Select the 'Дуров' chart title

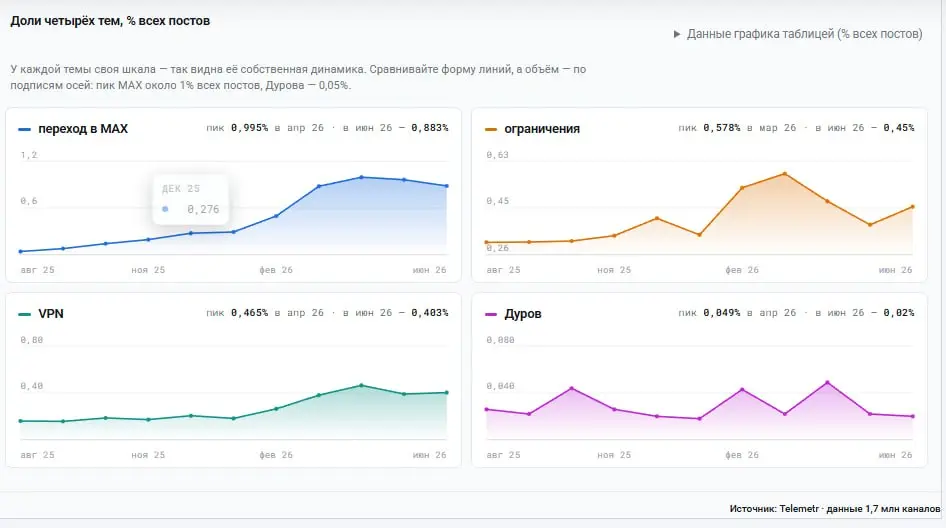(522, 314)
